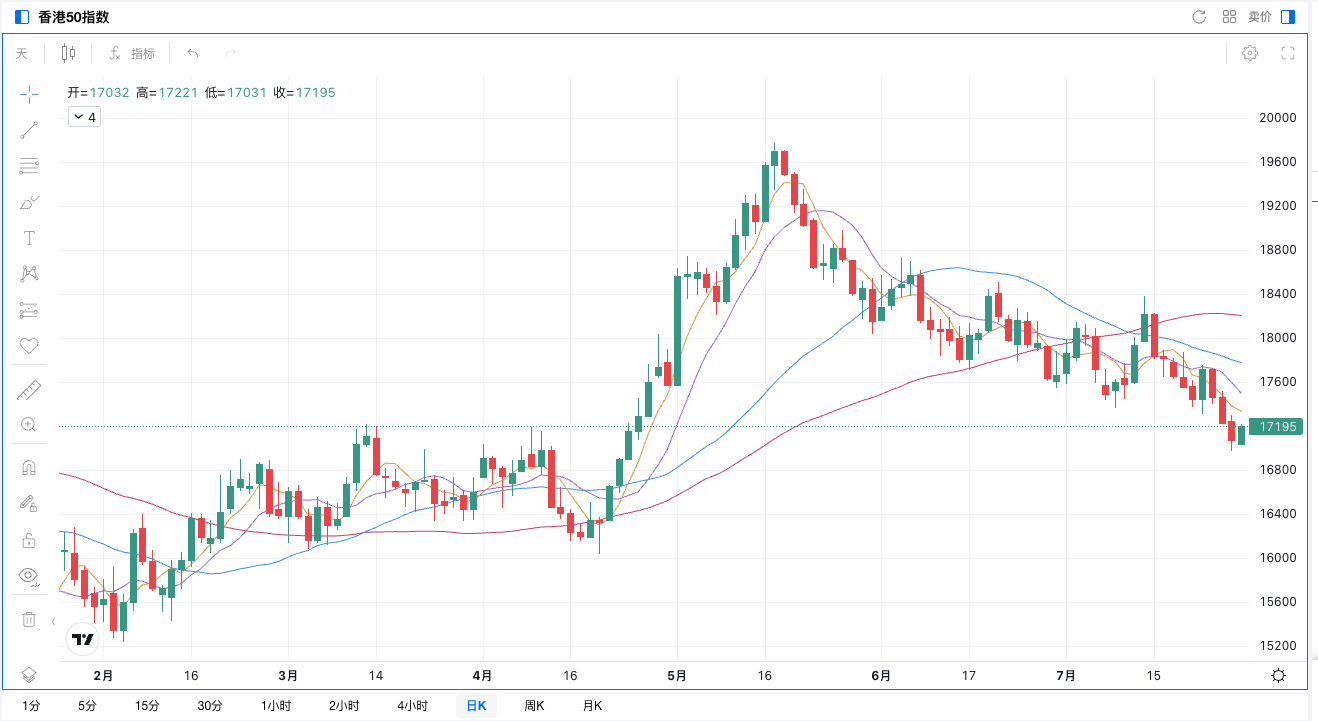Image resolution: width=1318 pixels, height=721 pixels.
Task: Click the 15200 price axis label
Action: (x=1278, y=646)
